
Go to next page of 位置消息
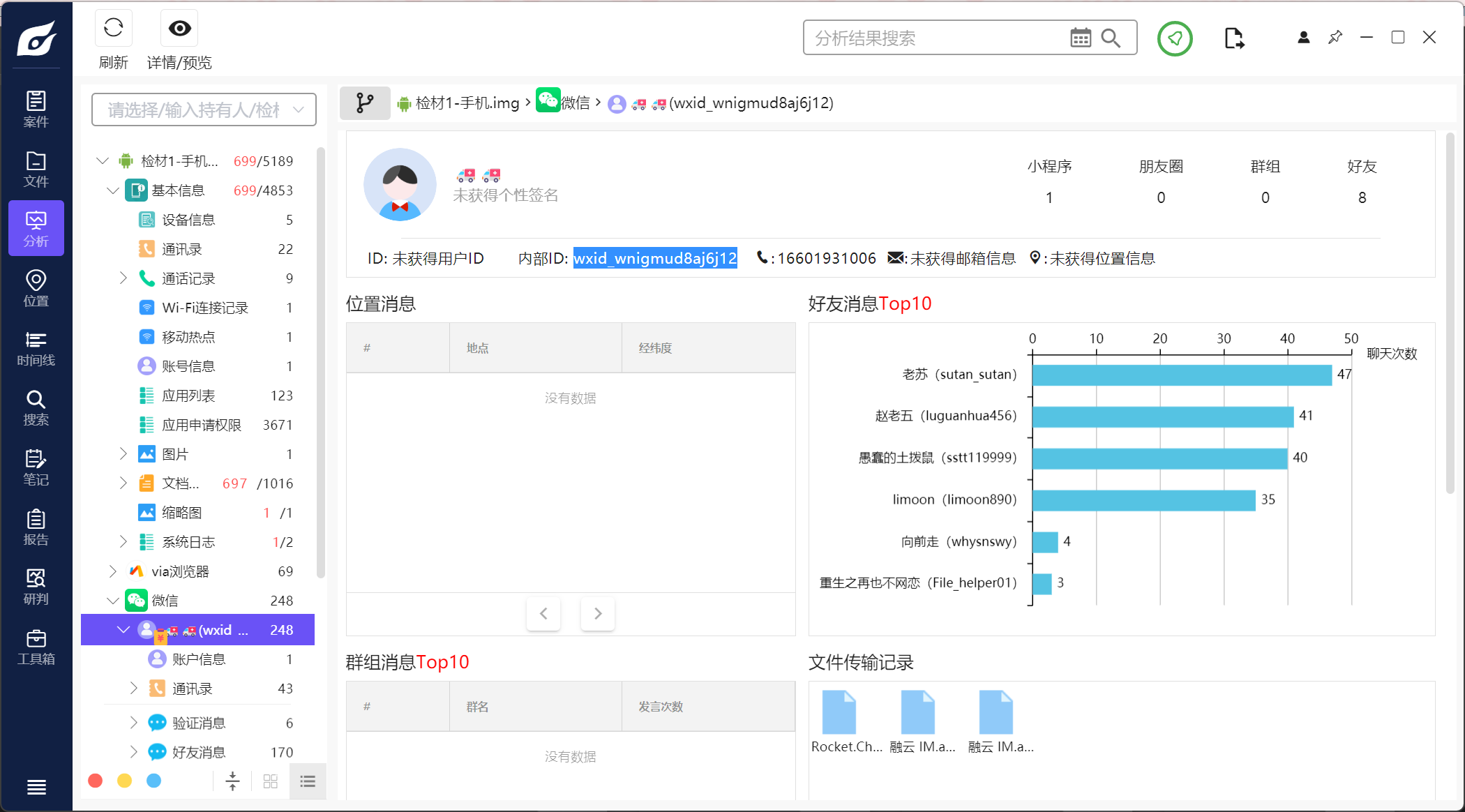coord(597,613)
